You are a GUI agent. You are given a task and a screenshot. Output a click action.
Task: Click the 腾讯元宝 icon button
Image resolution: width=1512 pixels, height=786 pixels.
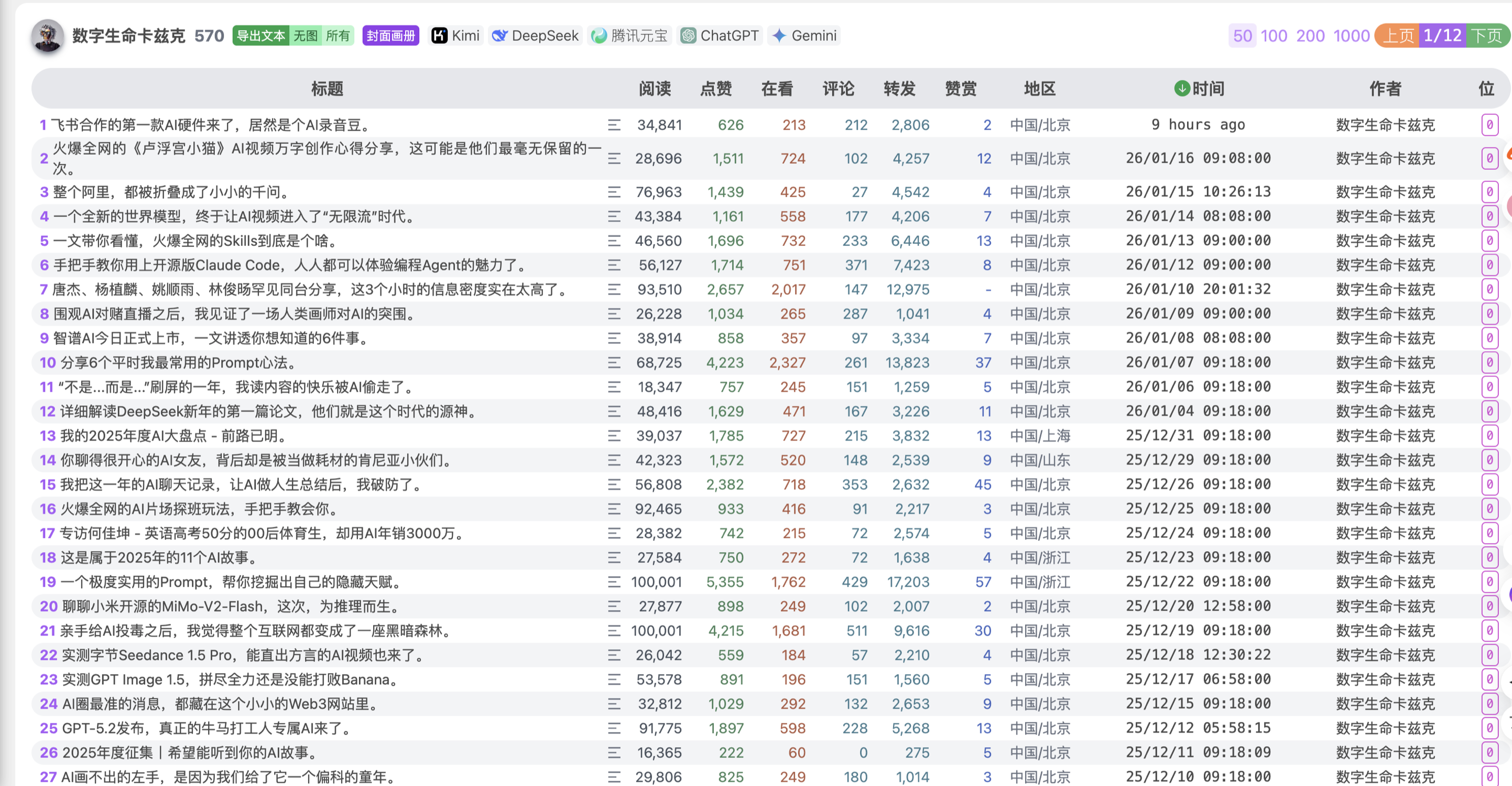[x=599, y=36]
